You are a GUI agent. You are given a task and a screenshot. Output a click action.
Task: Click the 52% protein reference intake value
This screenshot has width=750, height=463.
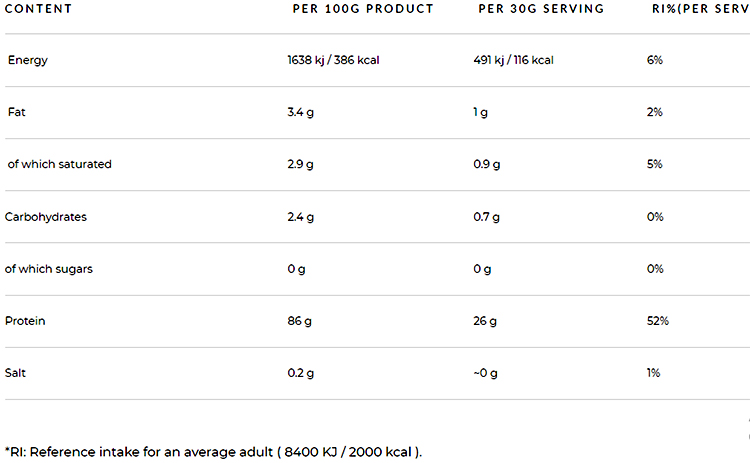658,321
